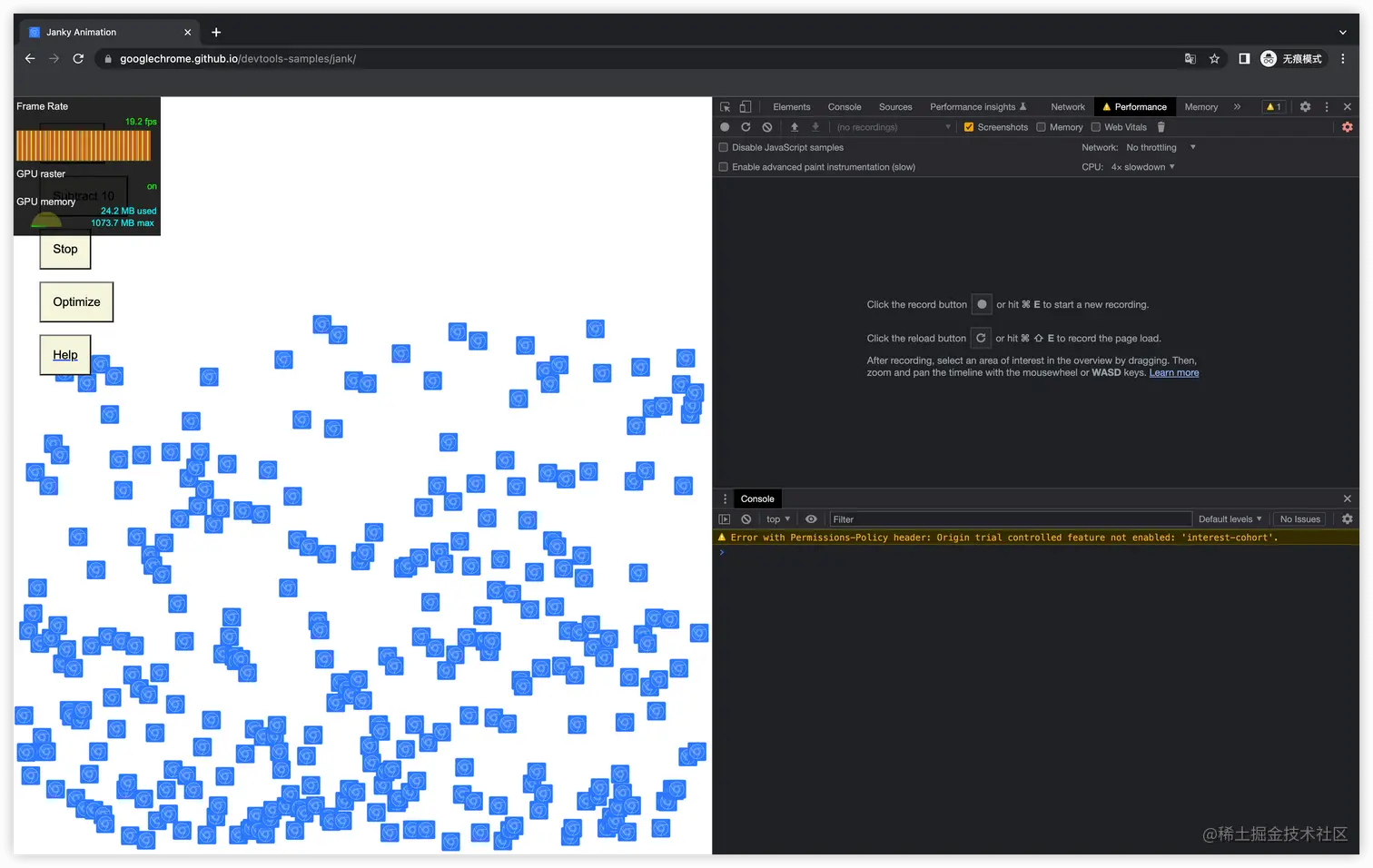Image resolution: width=1373 pixels, height=868 pixels.
Task: Clear the console with the clear icon
Action: point(746,519)
